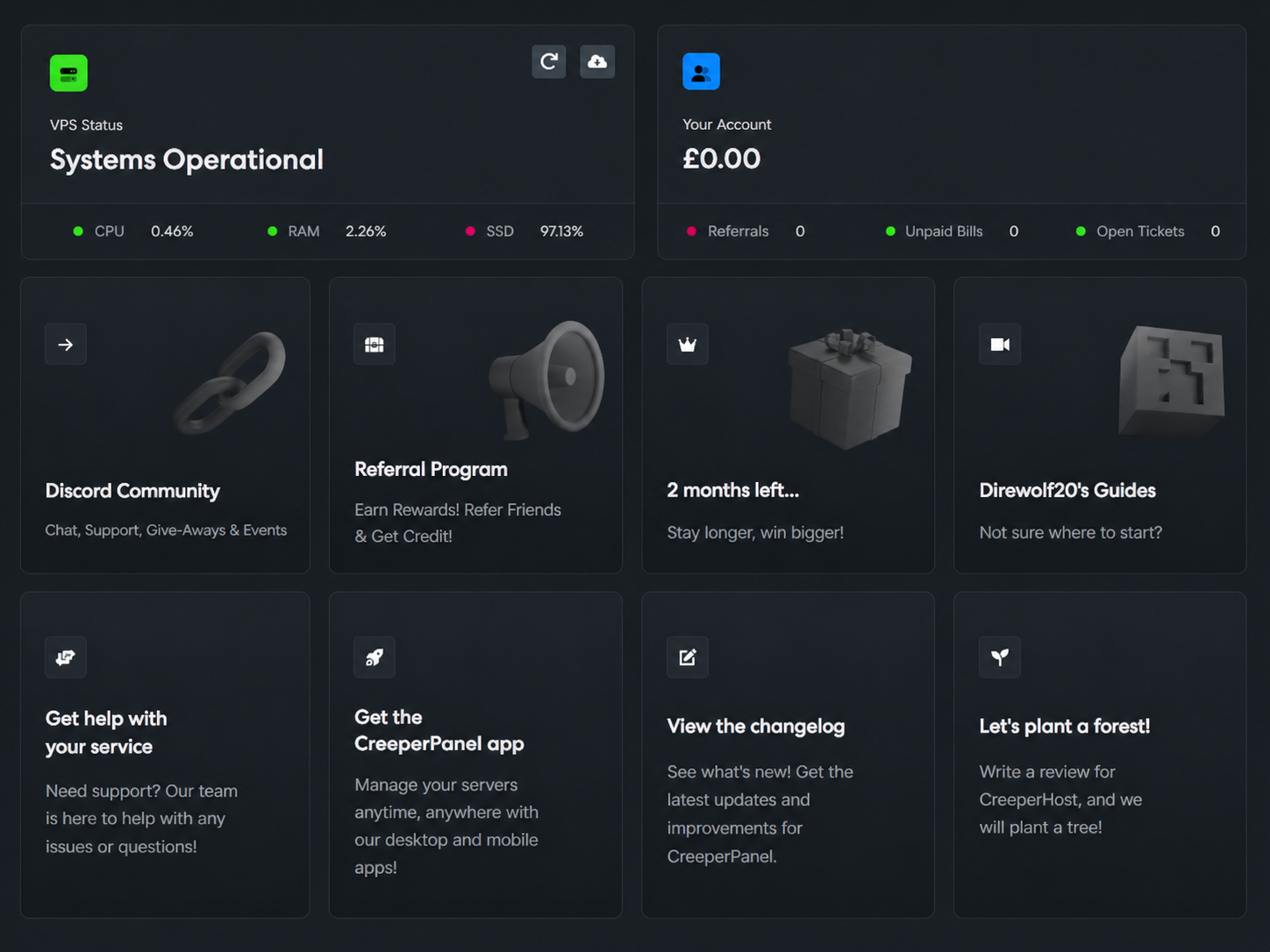
Task: Click the chain link graphic on Discord card
Action: coord(230,383)
